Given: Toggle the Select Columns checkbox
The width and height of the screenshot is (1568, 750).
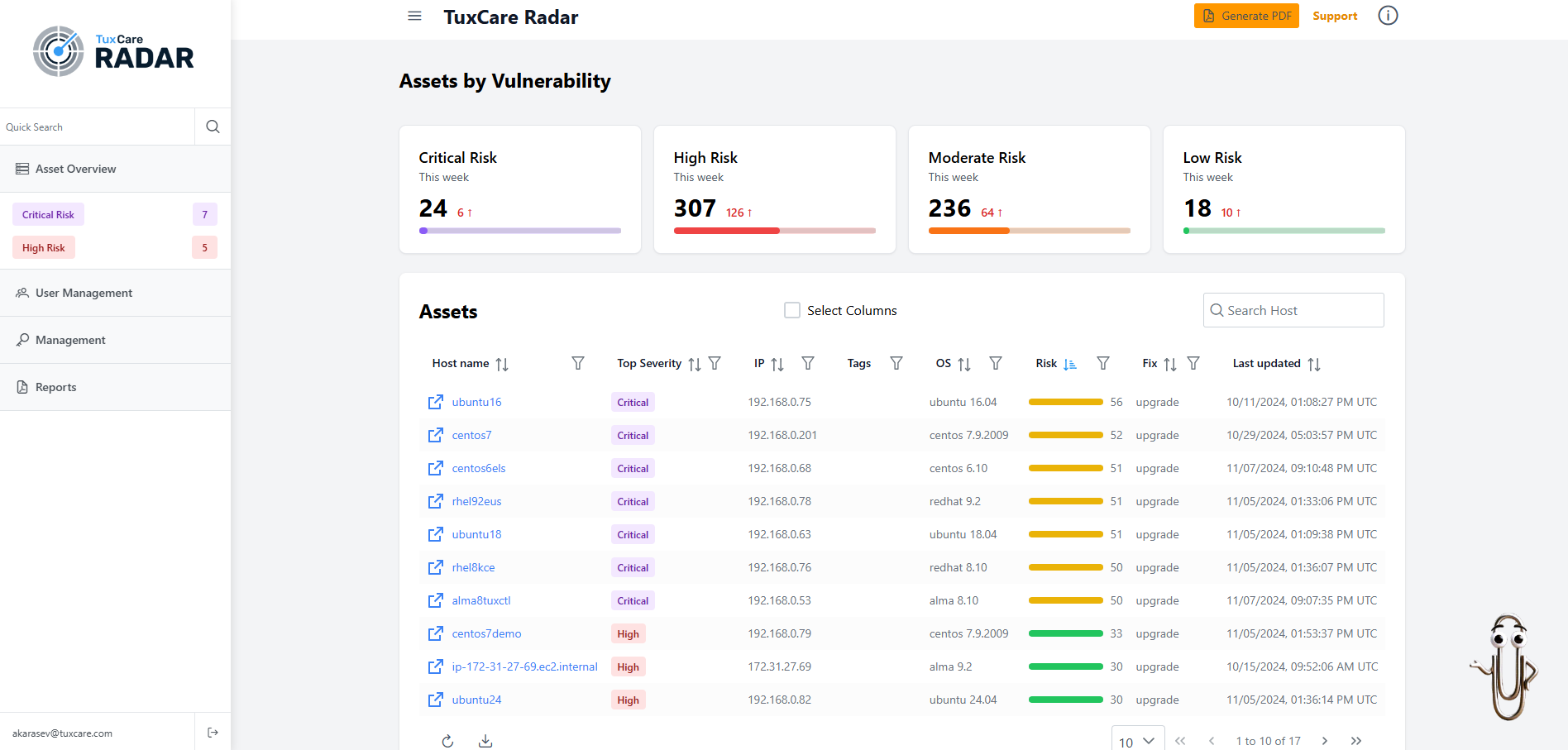Looking at the screenshot, I should tap(792, 310).
